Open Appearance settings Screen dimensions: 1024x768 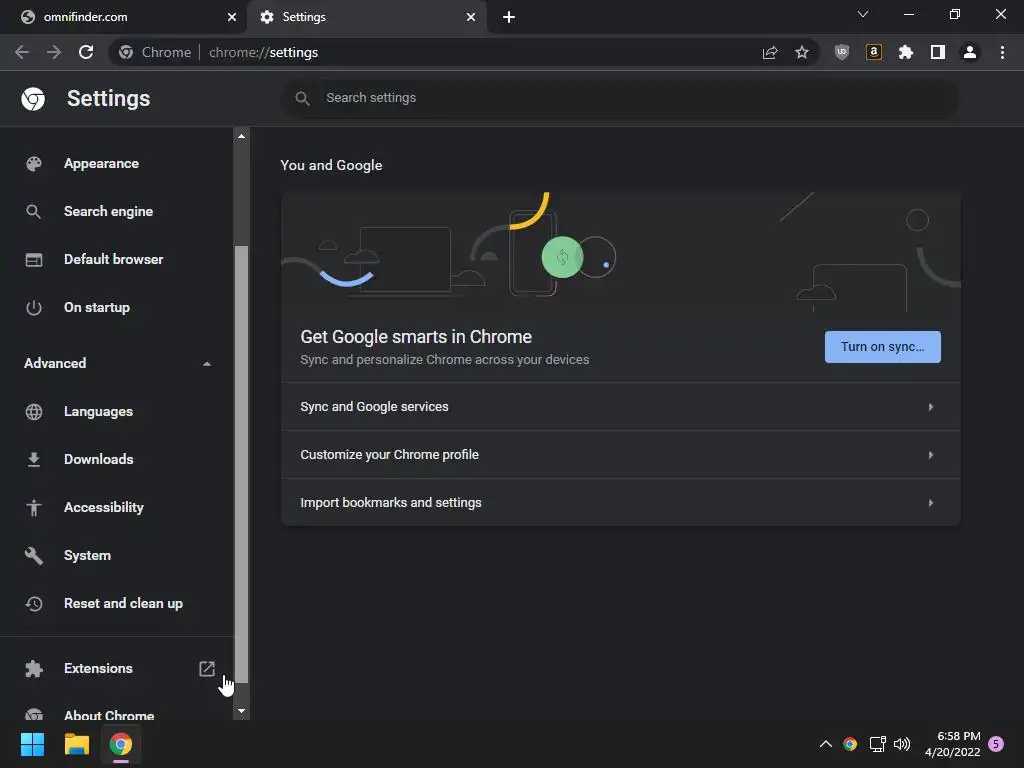[101, 164]
